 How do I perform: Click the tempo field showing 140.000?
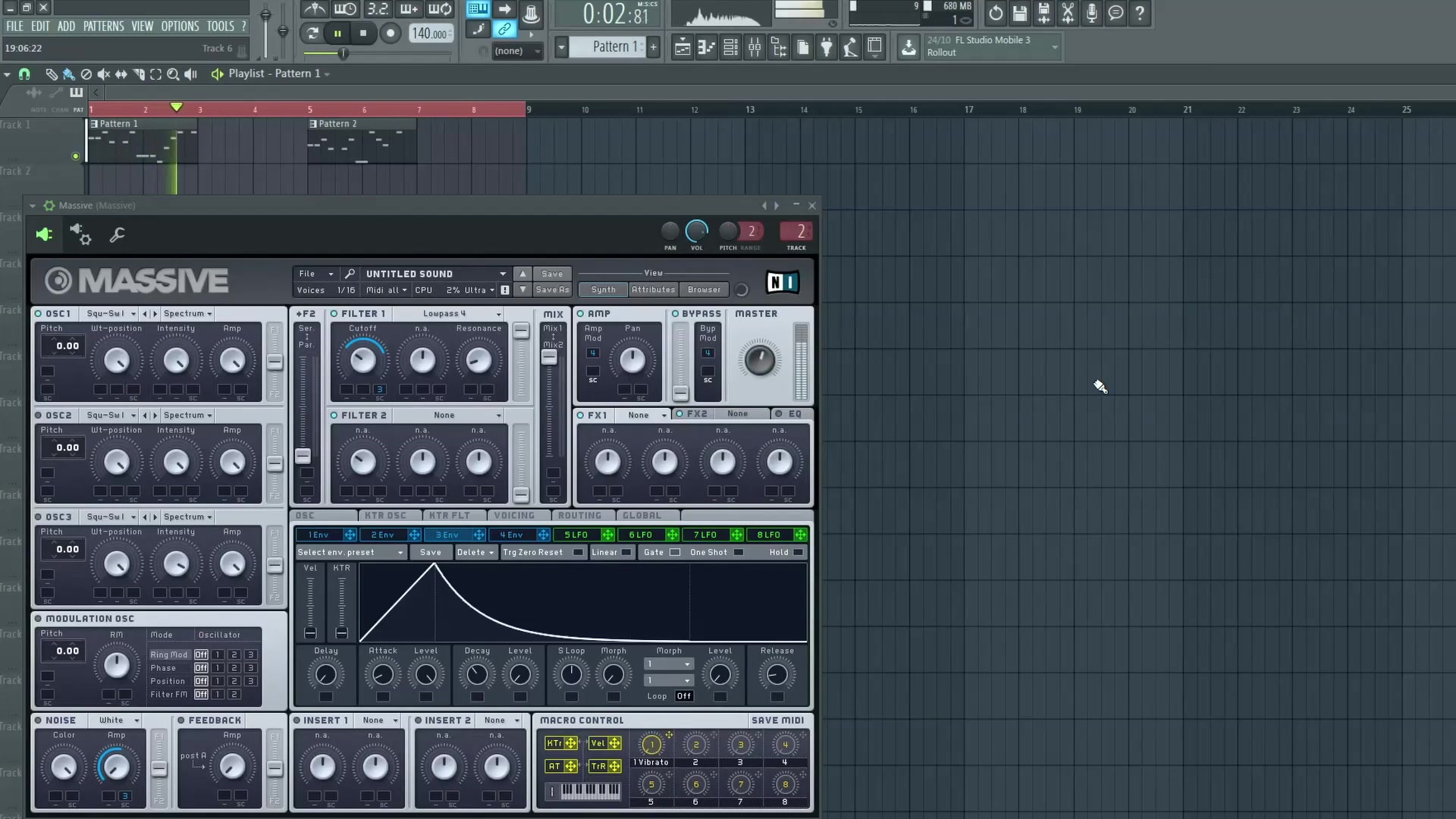point(431,33)
